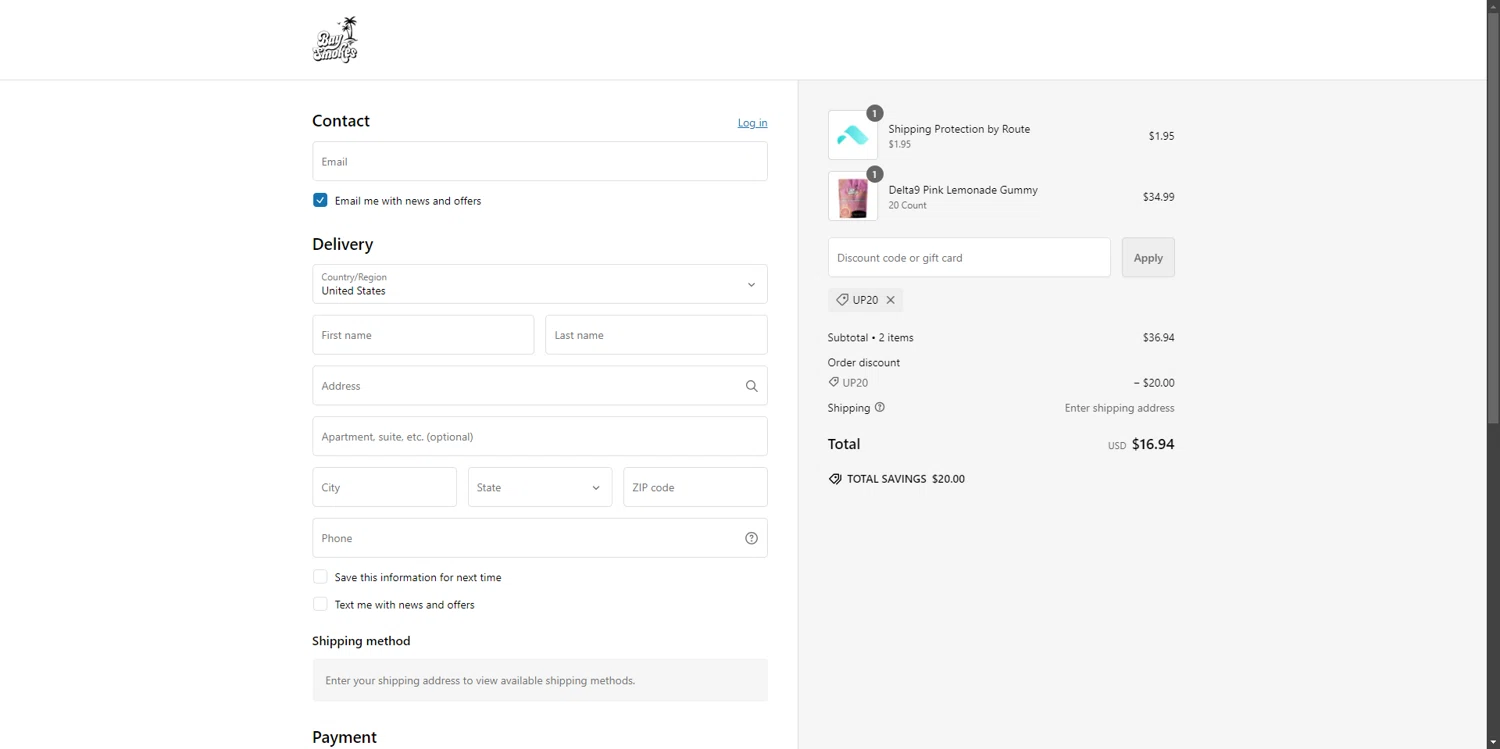Click the Total Savings tag icon
Viewport: 1500px width, 749px height.
835,479
